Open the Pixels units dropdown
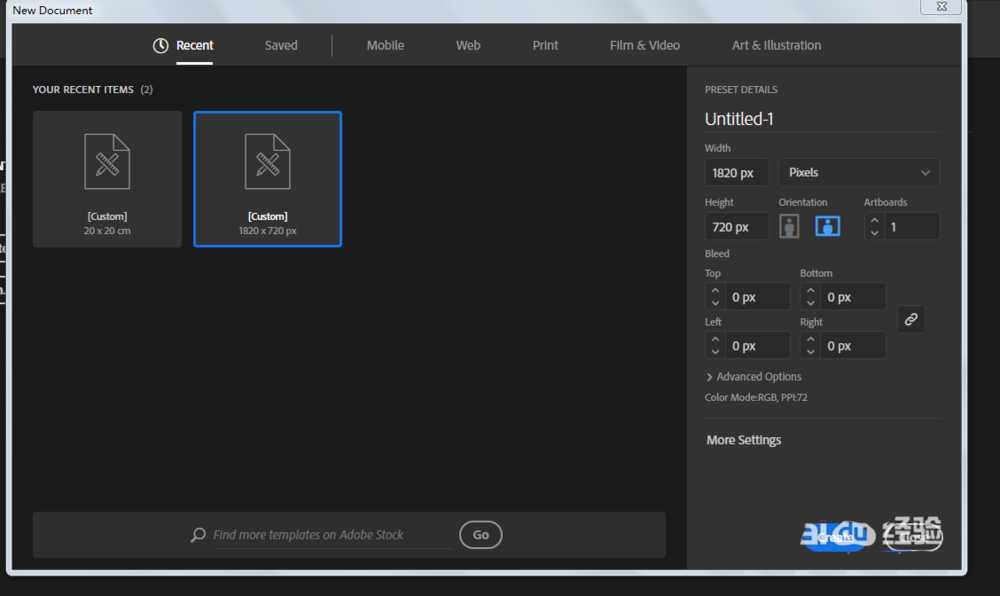 (858, 172)
